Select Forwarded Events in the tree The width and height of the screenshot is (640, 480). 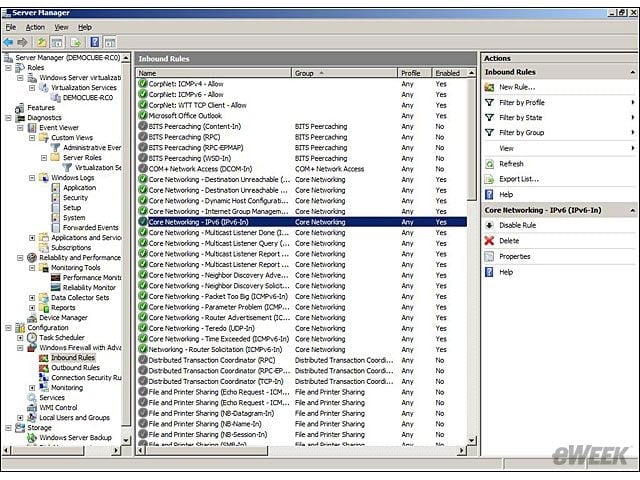tap(91, 228)
